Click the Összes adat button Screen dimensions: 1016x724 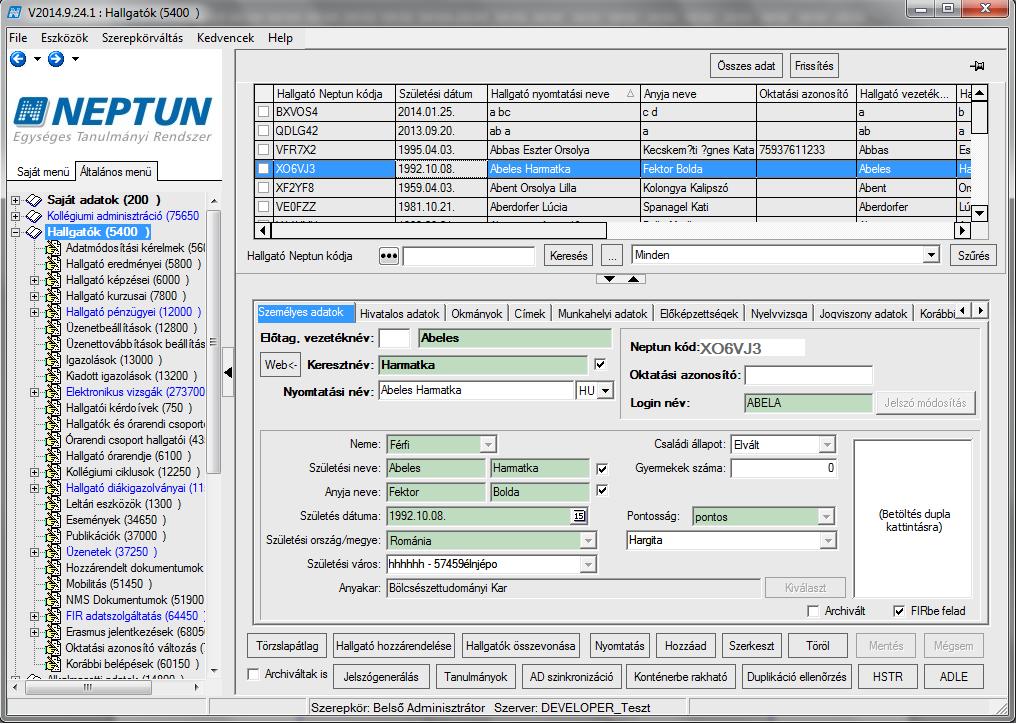pos(746,66)
